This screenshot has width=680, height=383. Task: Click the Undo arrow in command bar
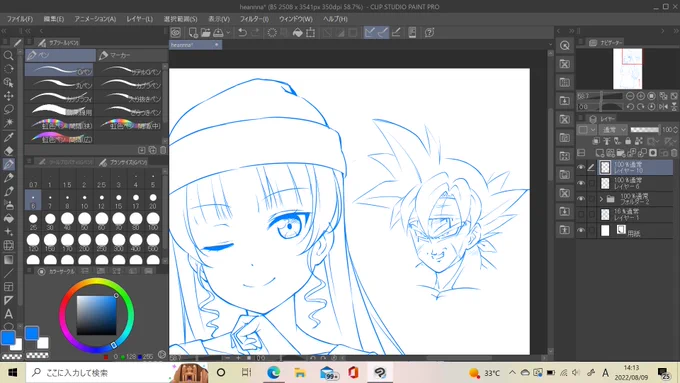(x=242, y=33)
